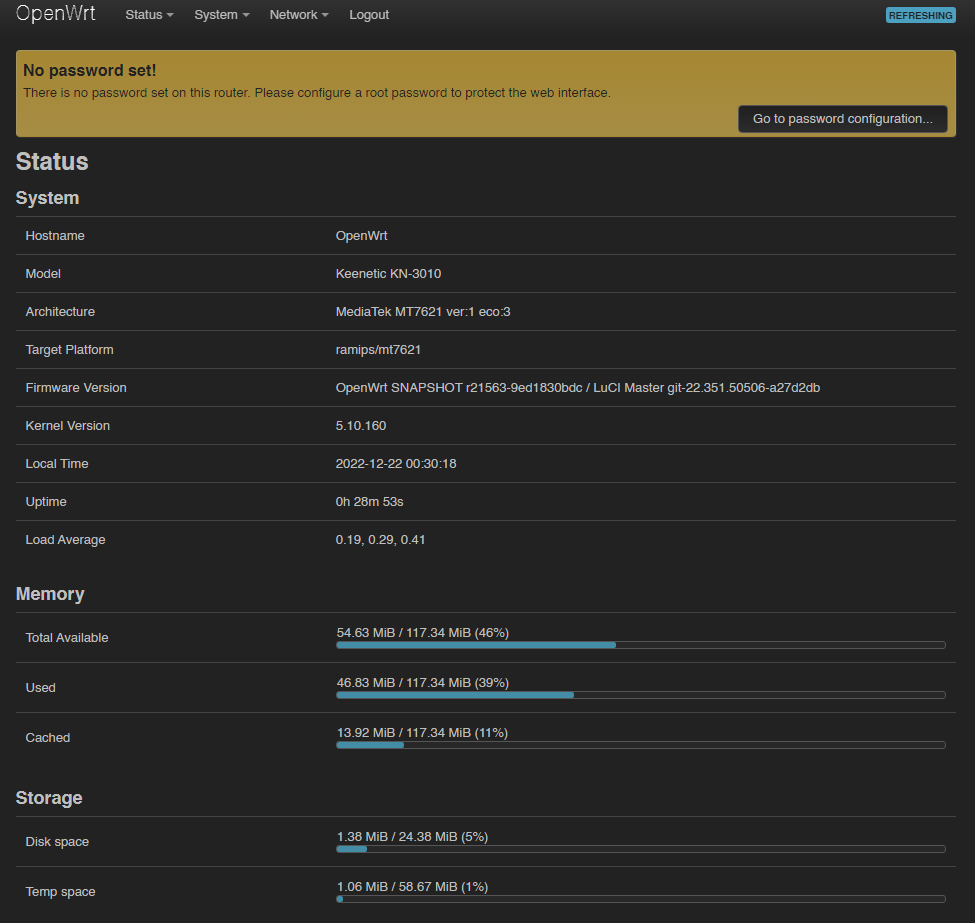Select the model text Keenetic KN-3010
This screenshot has height=923, width=975.
click(388, 274)
